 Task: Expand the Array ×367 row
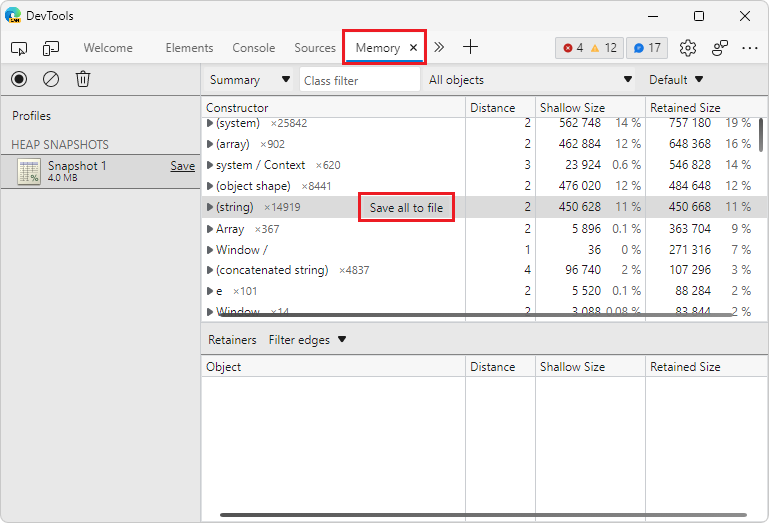(210, 229)
